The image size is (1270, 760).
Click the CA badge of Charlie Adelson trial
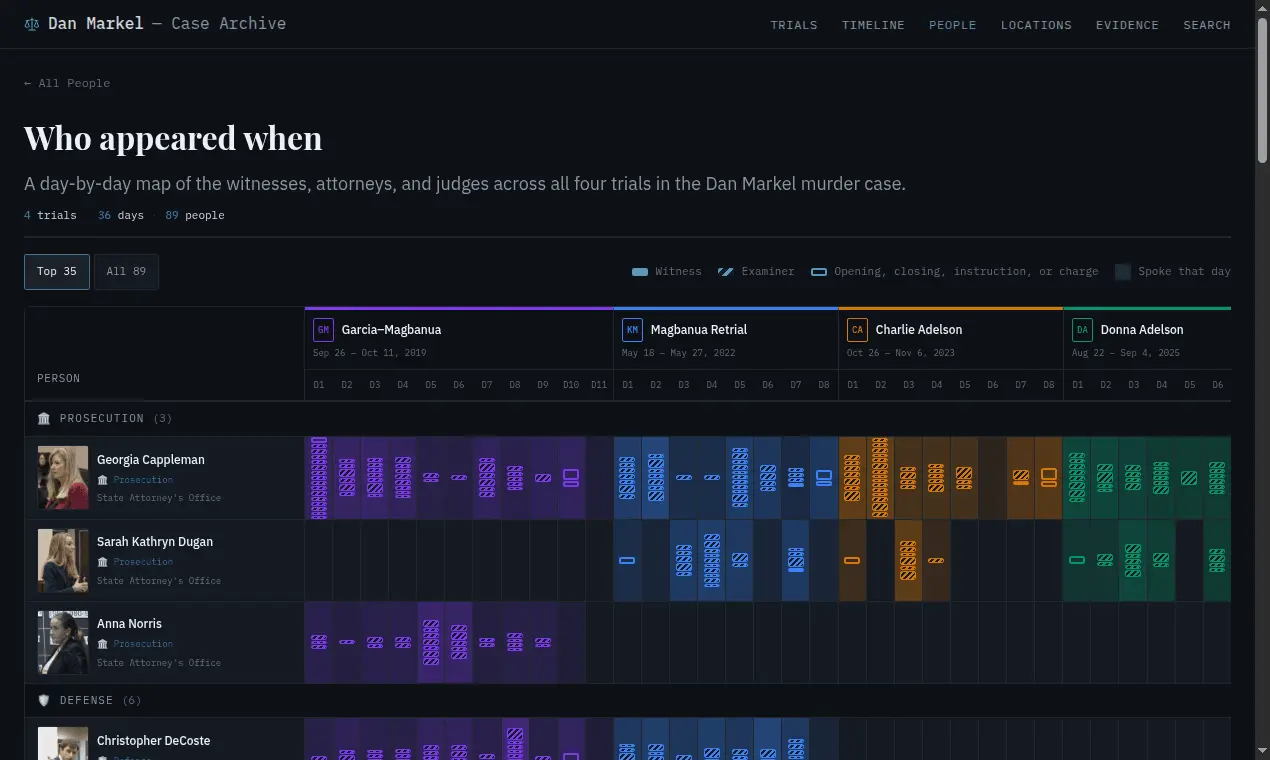[857, 330]
